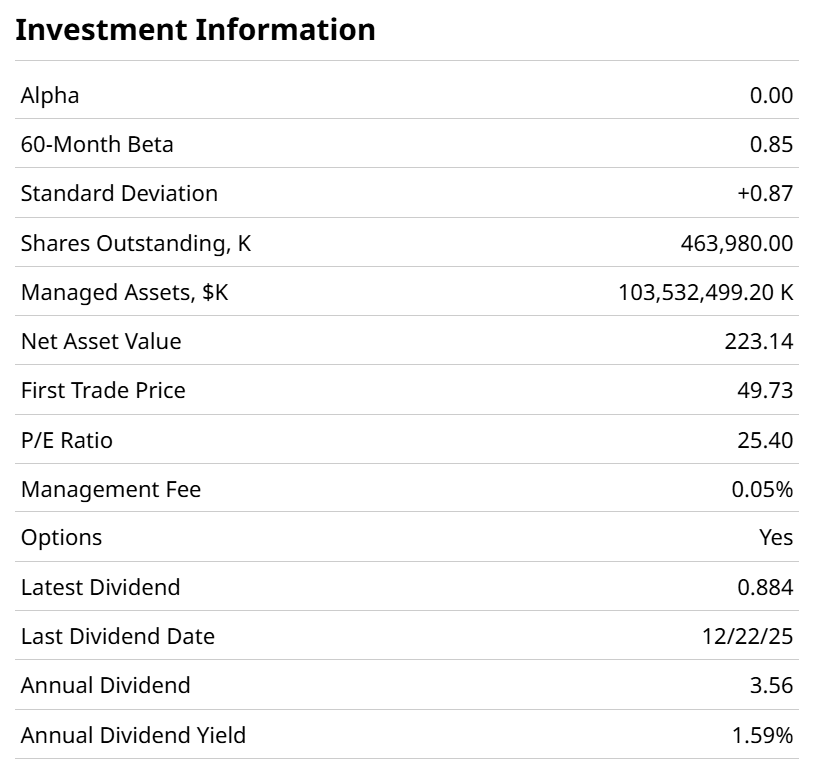Click the Standard Deviation label
This screenshot has width=815, height=761.
click(x=119, y=193)
